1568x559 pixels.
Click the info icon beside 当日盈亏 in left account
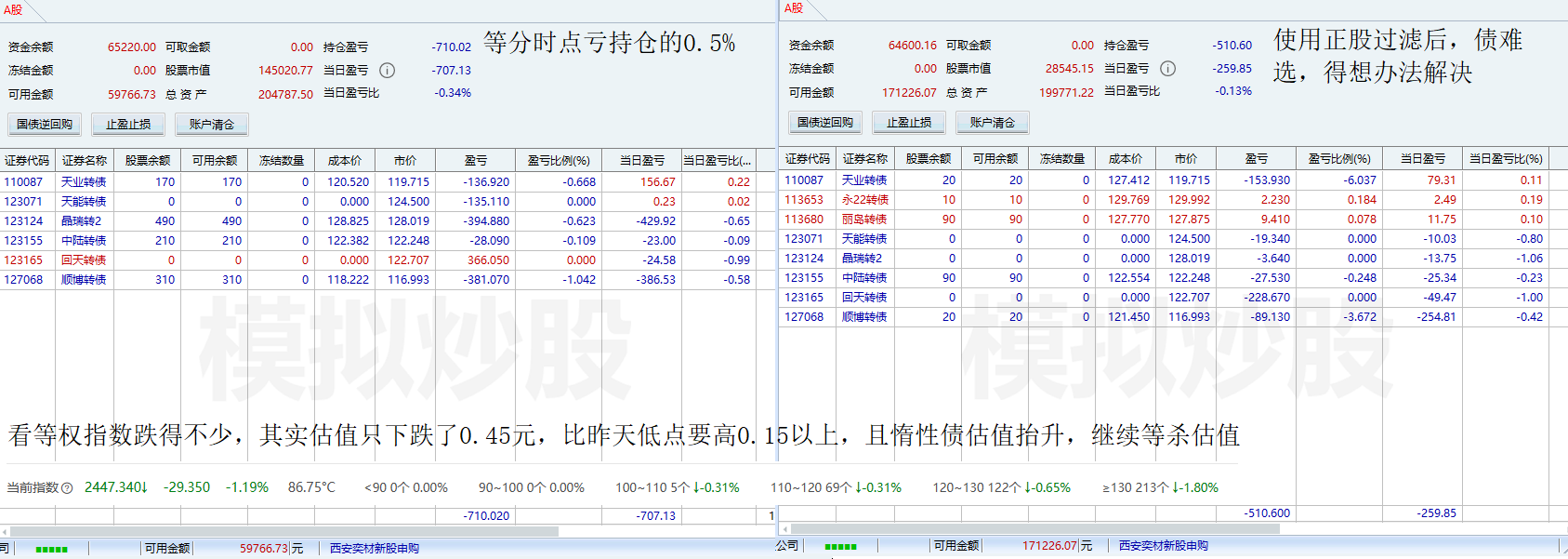coord(388,70)
